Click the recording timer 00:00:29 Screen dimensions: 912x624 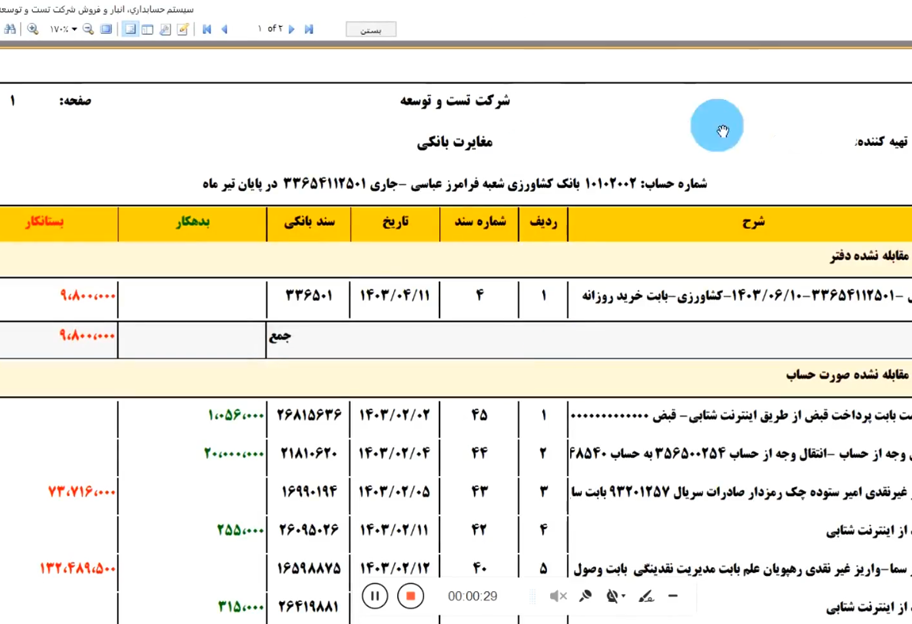coord(472,596)
